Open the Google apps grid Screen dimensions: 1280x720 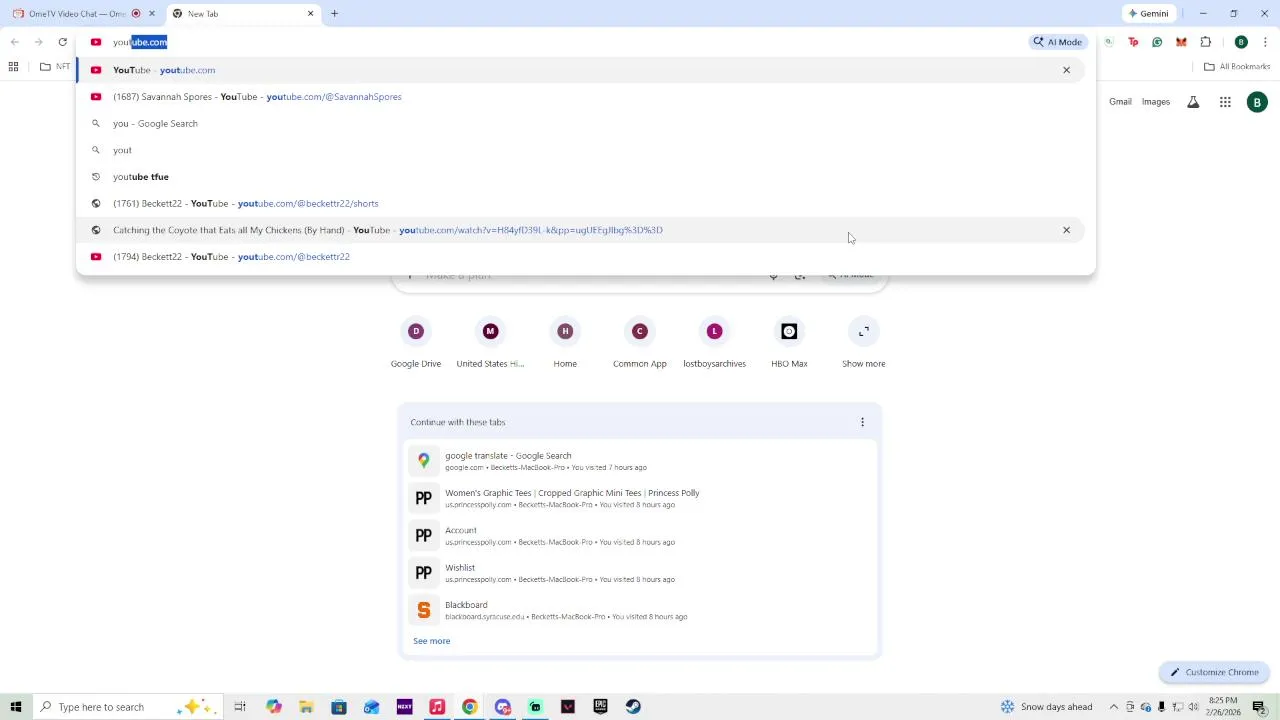[x=1225, y=102]
